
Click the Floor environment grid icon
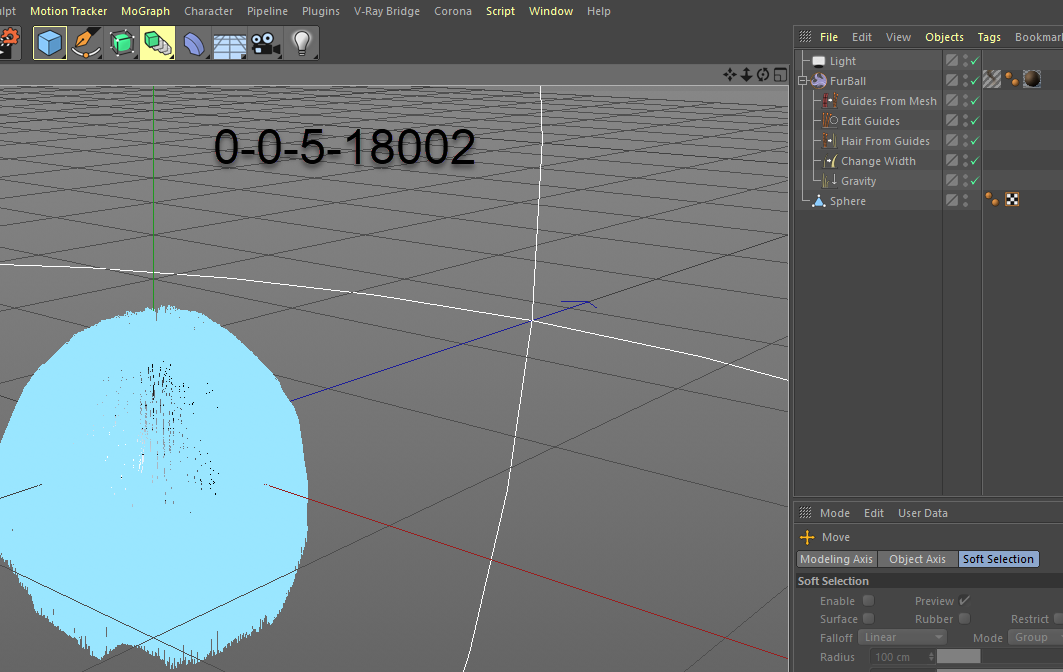(229, 43)
